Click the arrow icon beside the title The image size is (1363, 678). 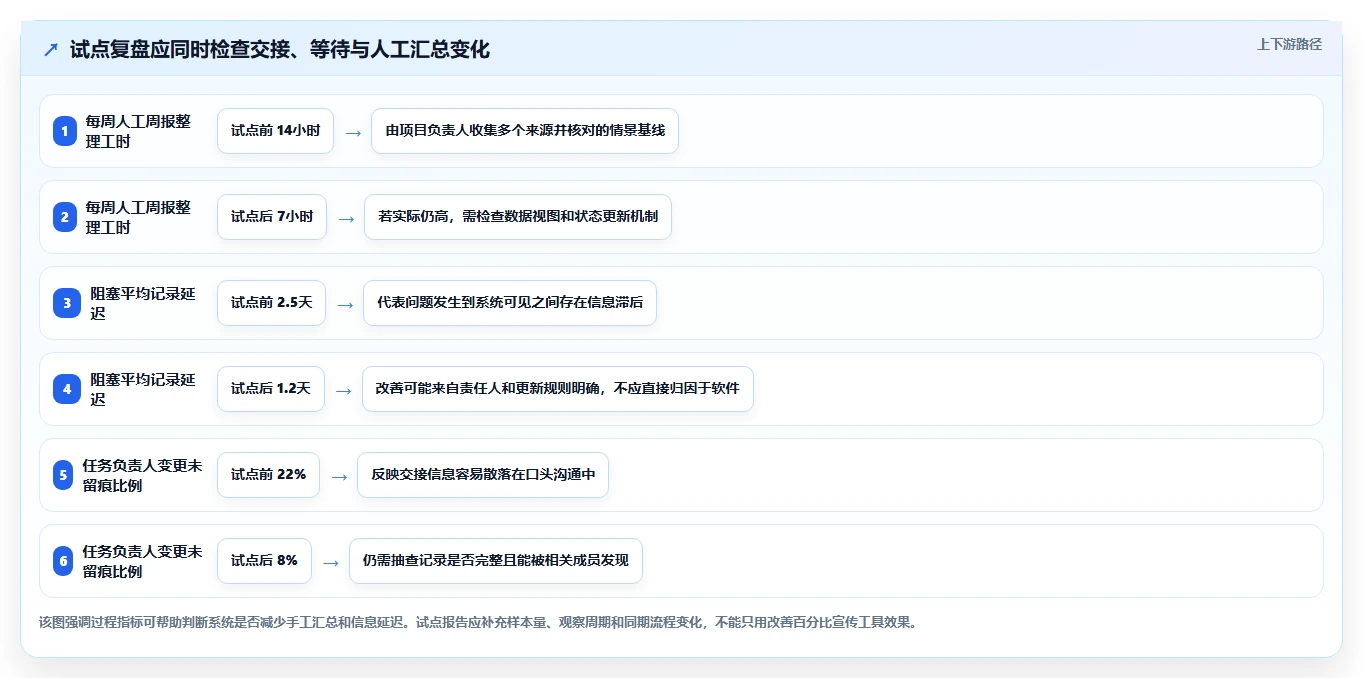click(x=51, y=49)
